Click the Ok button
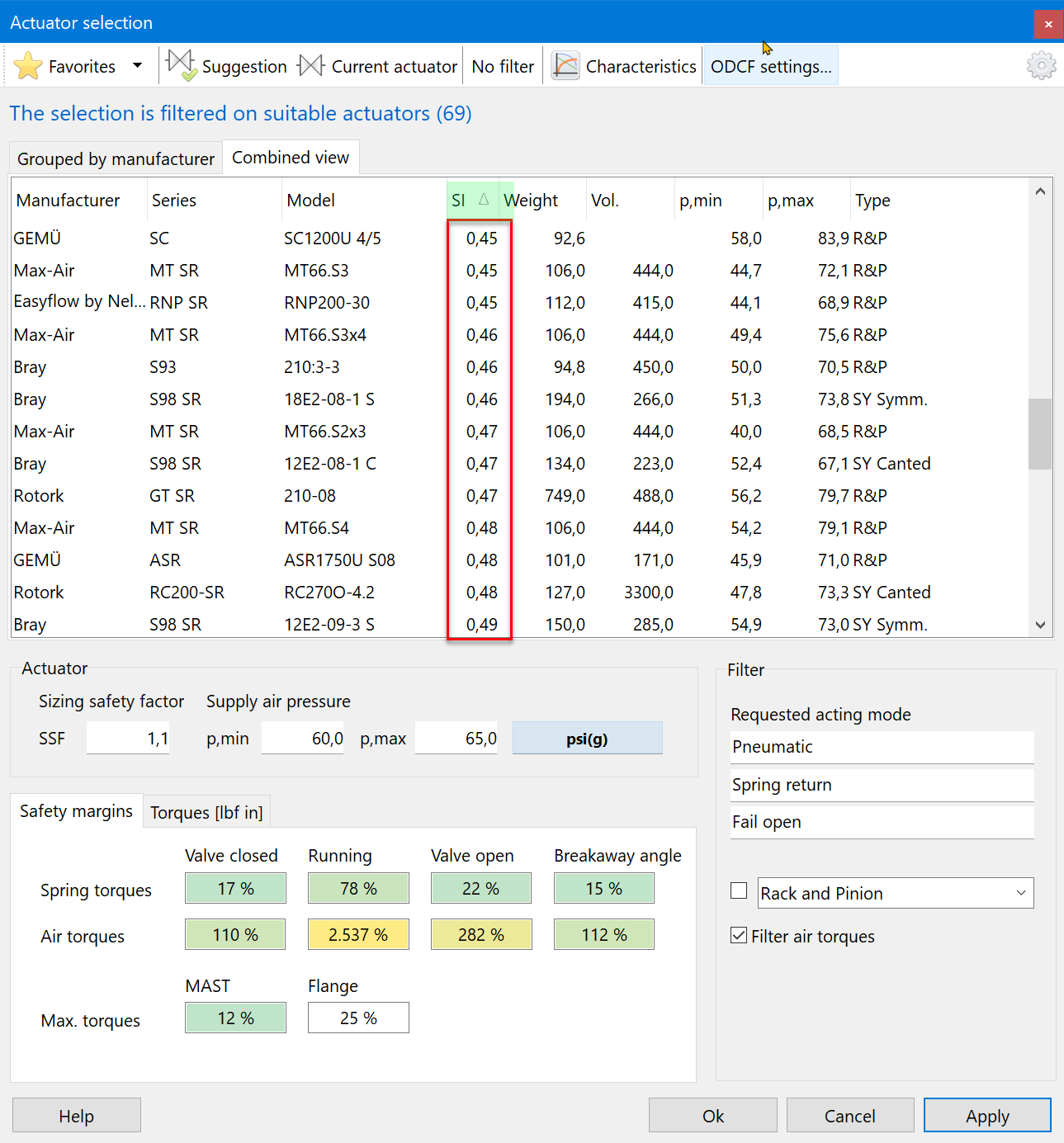 (713, 1116)
